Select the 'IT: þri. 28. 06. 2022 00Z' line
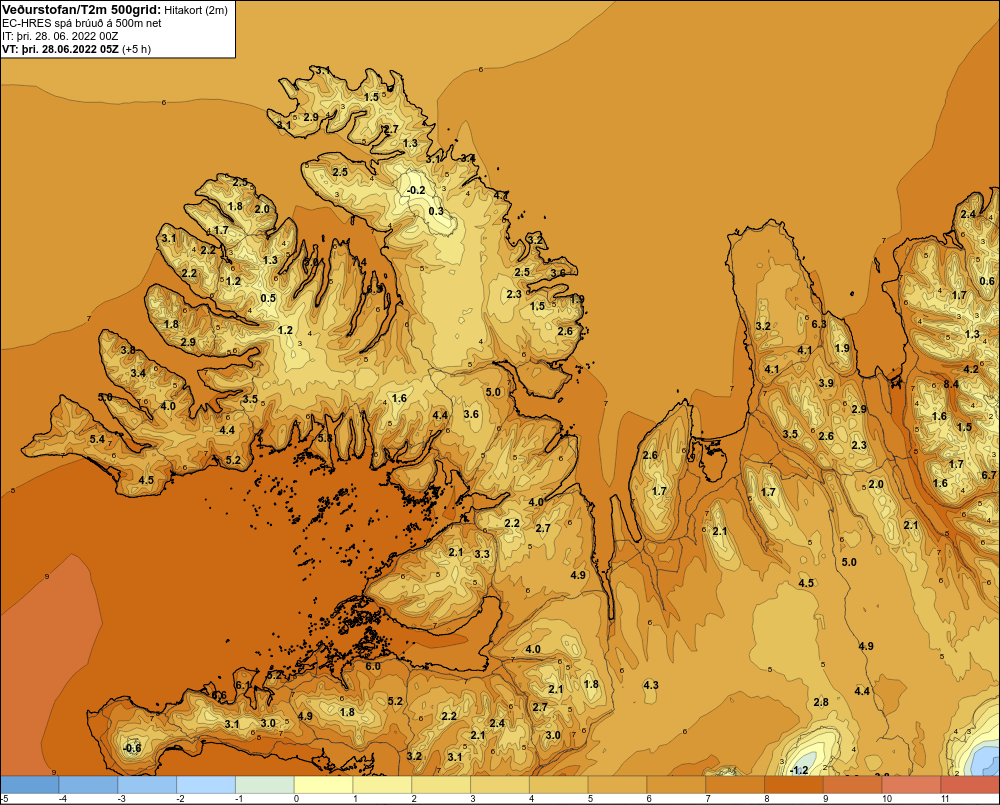The width and height of the screenshot is (1000, 805). click(x=60, y=36)
